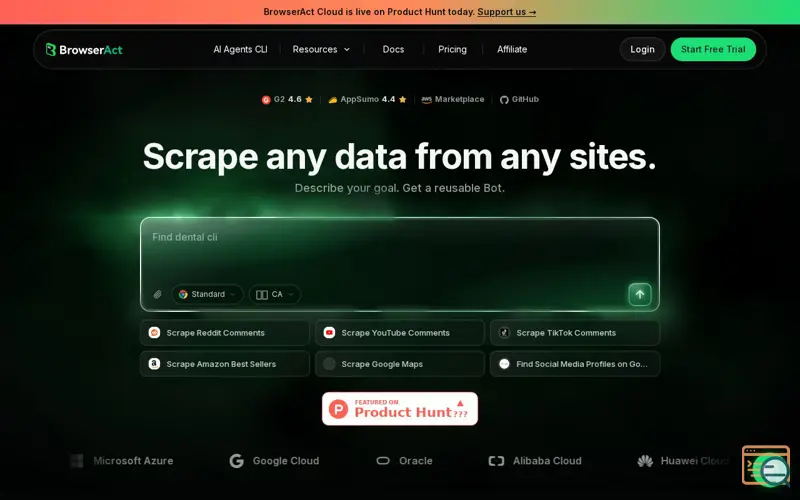Click Start Free Trial
Image resolution: width=800 pixels, height=500 pixels.
point(713,49)
